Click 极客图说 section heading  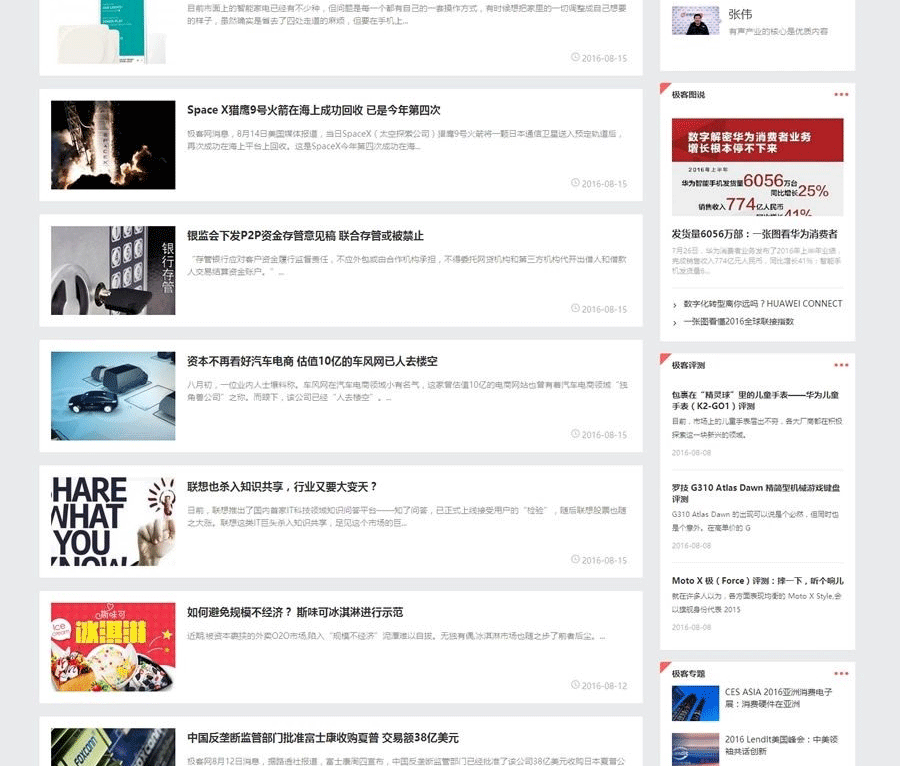click(688, 95)
